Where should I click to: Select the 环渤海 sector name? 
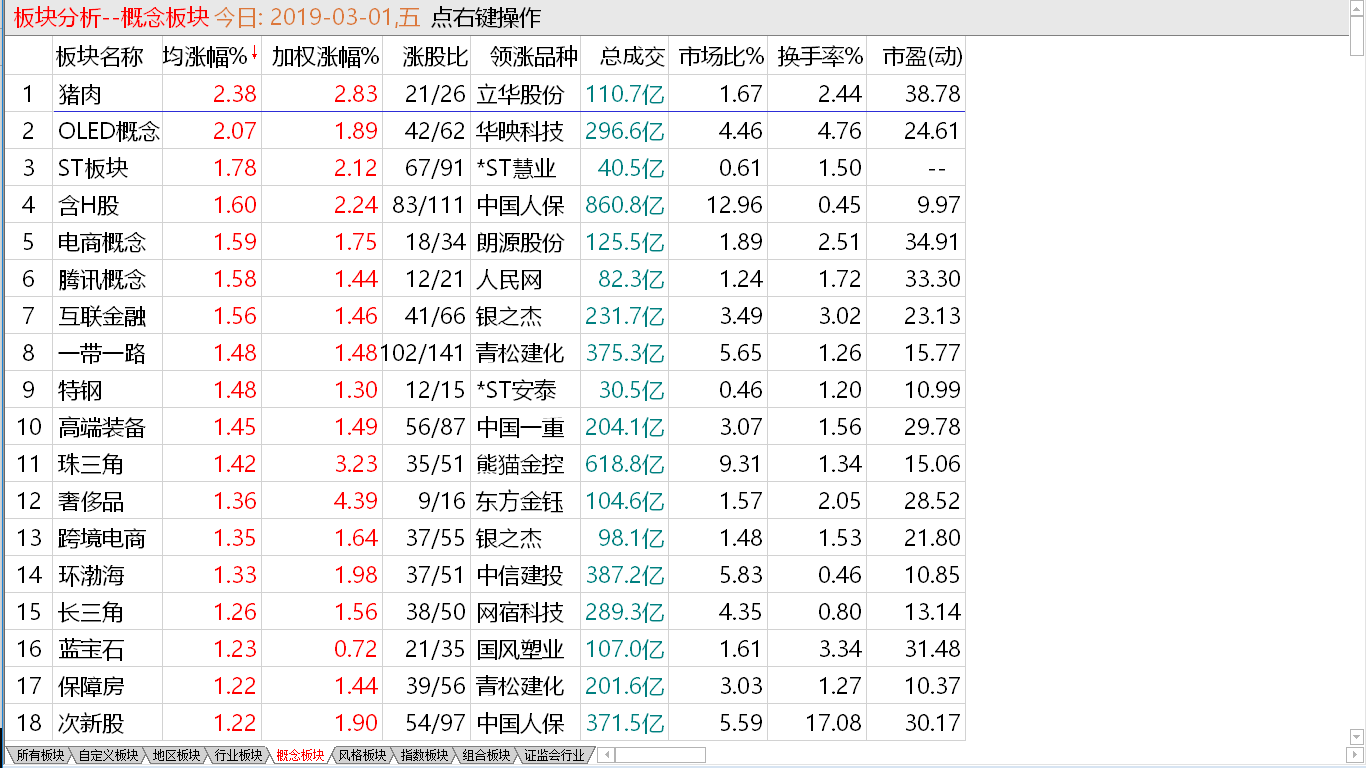pyautogui.click(x=91, y=575)
